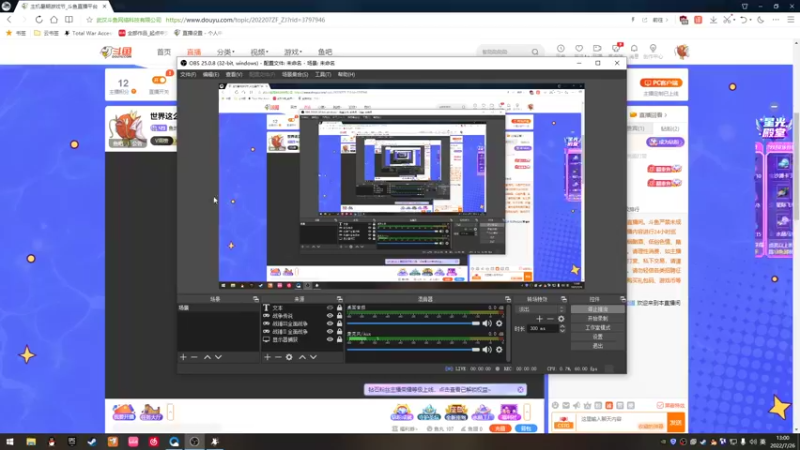Open source properties gear in Sources panel
Image resolution: width=800 pixels, height=450 pixels.
(289, 357)
